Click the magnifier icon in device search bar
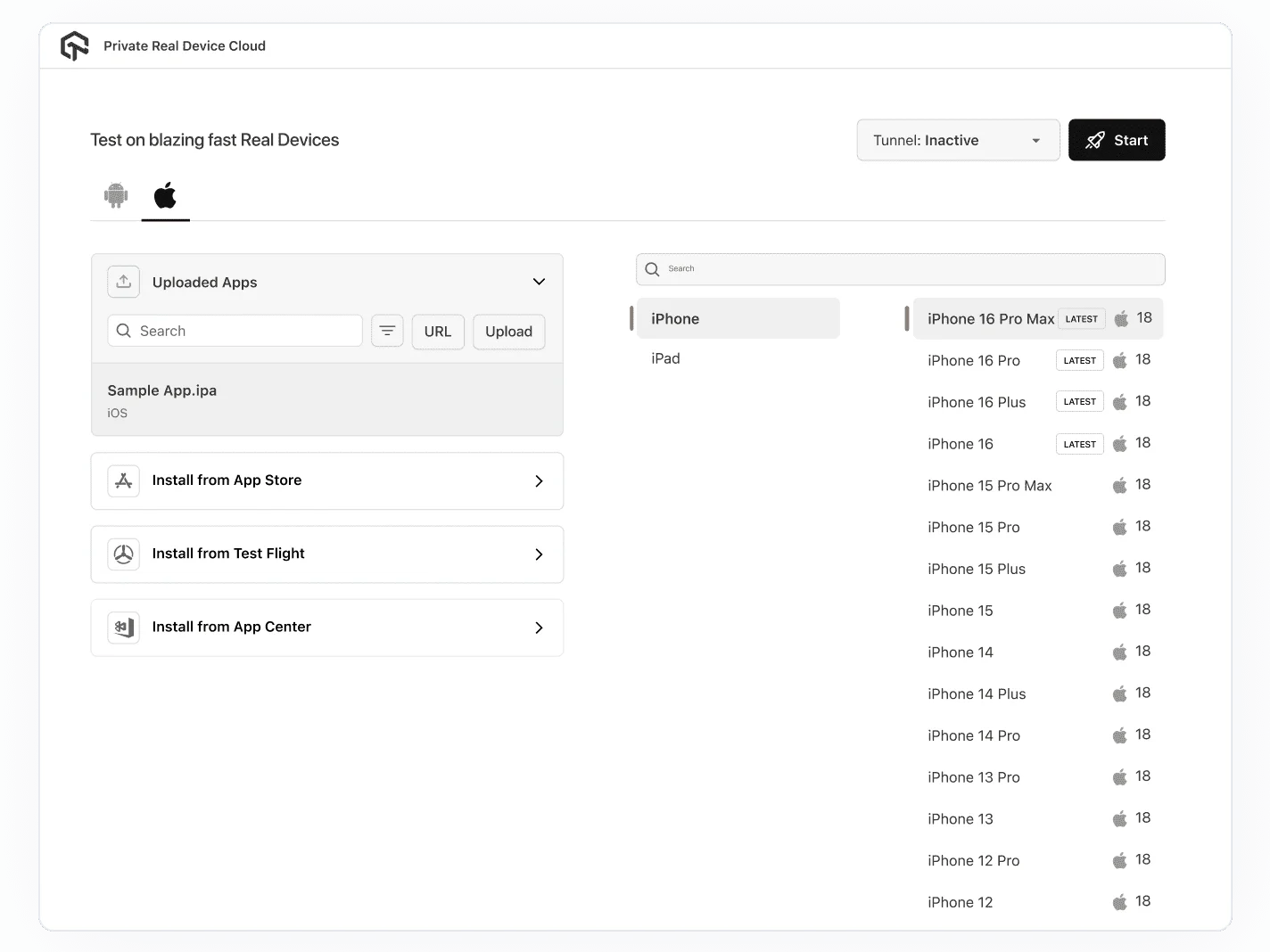Screen dimensions: 1270x952 [x=652, y=268]
